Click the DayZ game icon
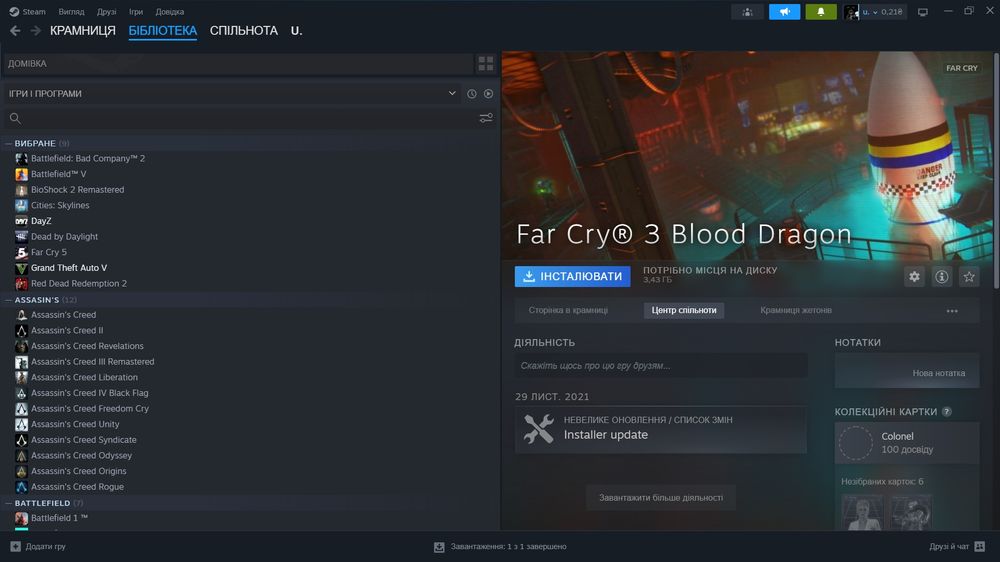This screenshot has width=1000, height=562. tap(21, 221)
